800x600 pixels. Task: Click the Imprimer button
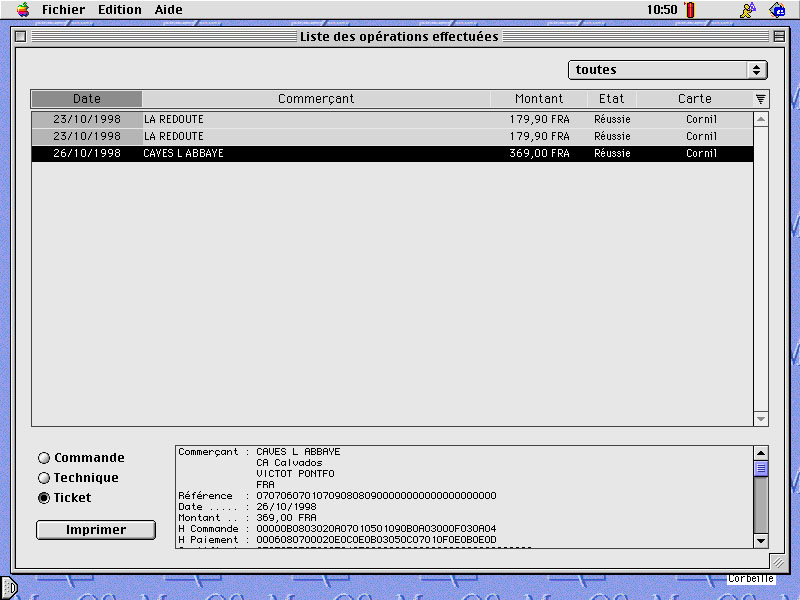[x=96, y=530]
